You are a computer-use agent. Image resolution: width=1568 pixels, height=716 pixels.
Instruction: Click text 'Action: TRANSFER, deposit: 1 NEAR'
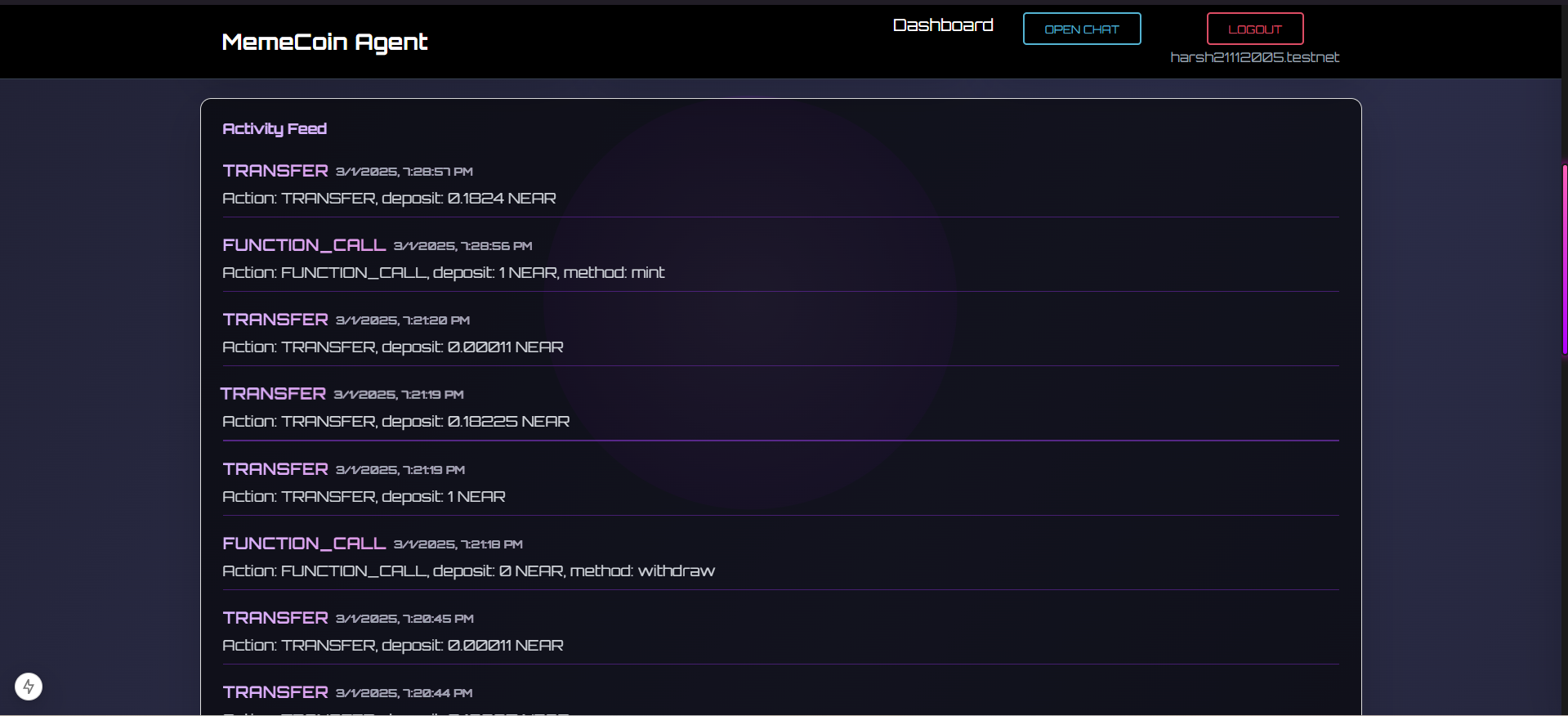point(364,497)
